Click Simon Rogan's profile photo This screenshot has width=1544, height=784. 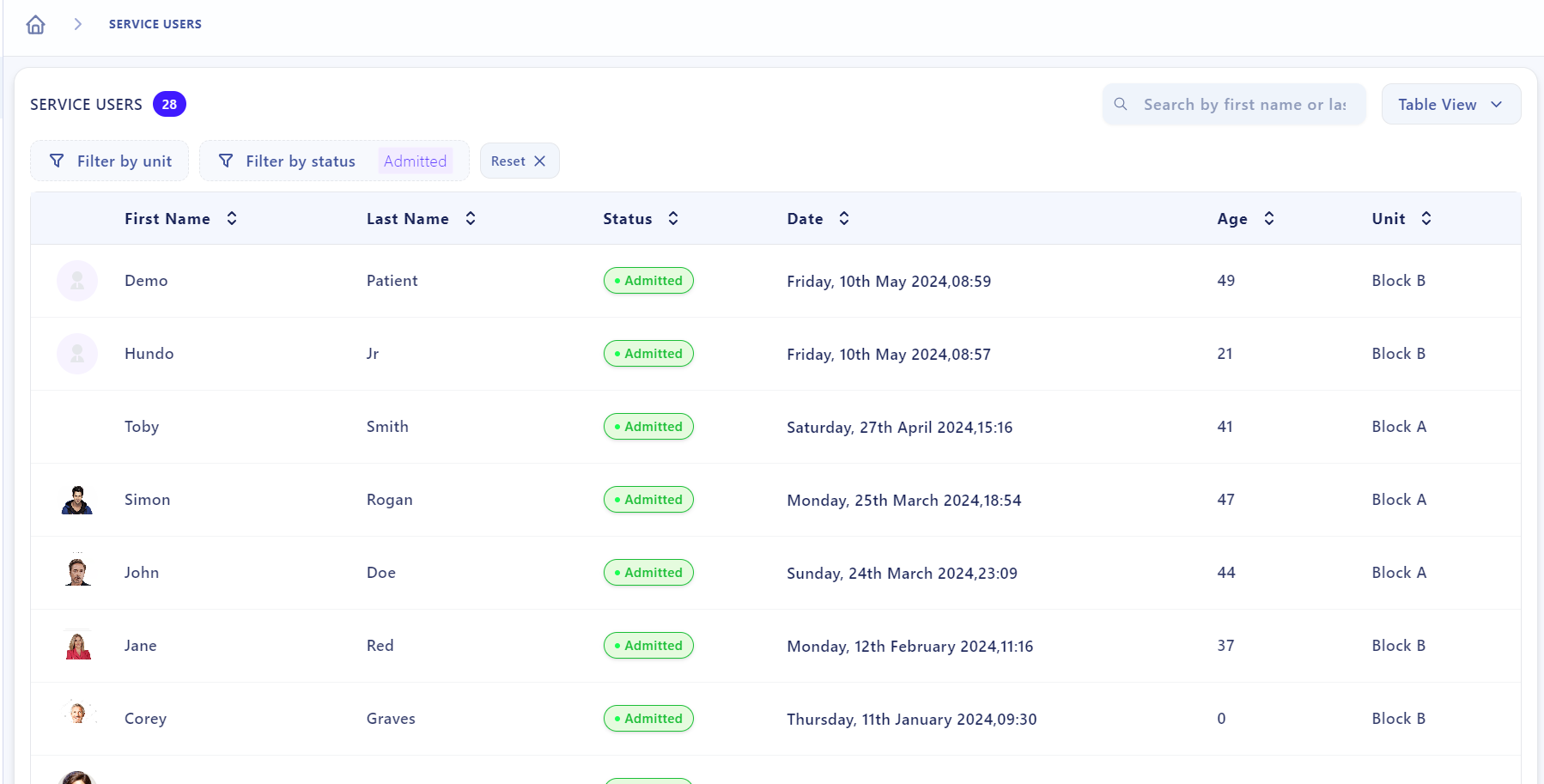tap(77, 500)
